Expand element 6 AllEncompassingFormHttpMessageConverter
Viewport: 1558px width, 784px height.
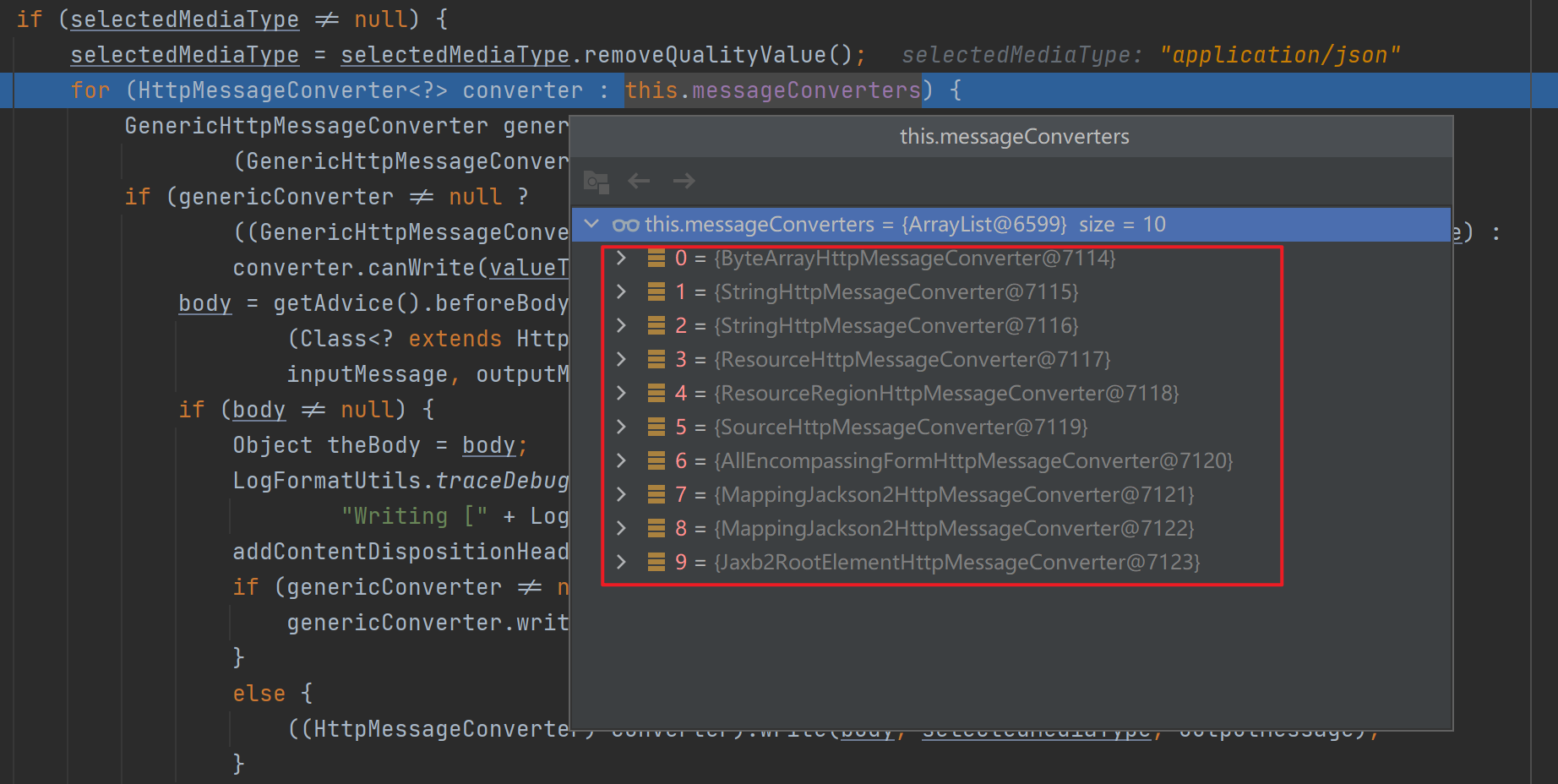point(622,460)
